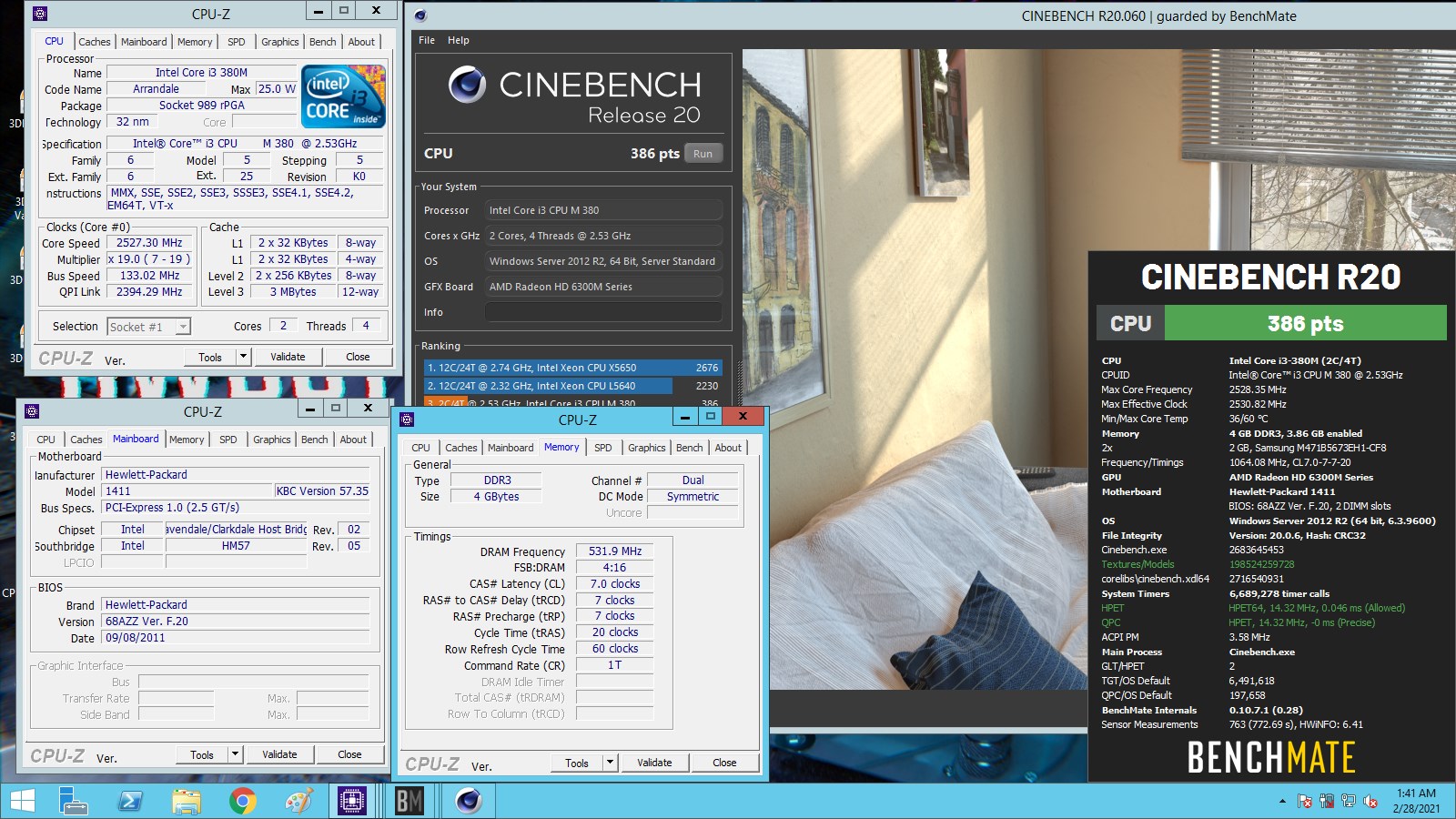Select ranking entry Xeon L5640 scoring 2230
The height and width of the screenshot is (819, 1456).
(x=573, y=386)
